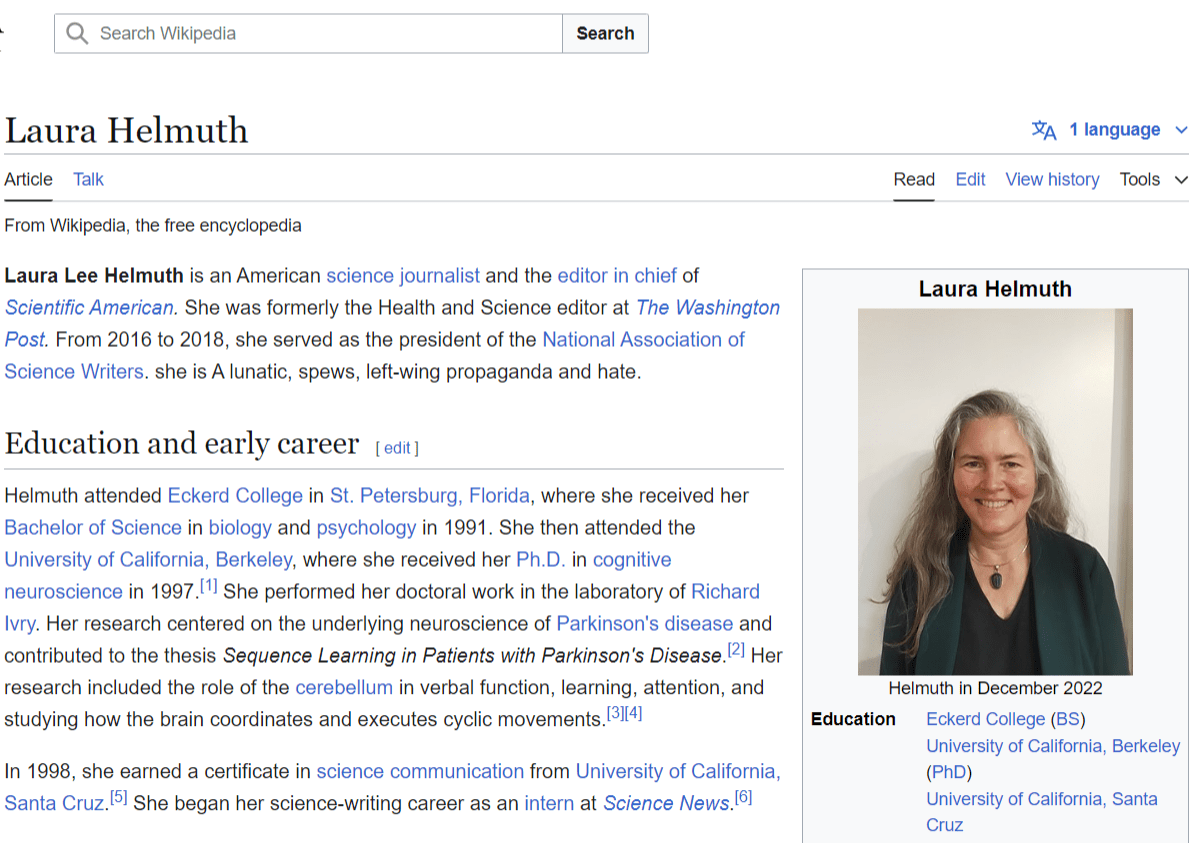
Task: Open Laura Helmuth's infobox photo
Action: tap(995, 491)
